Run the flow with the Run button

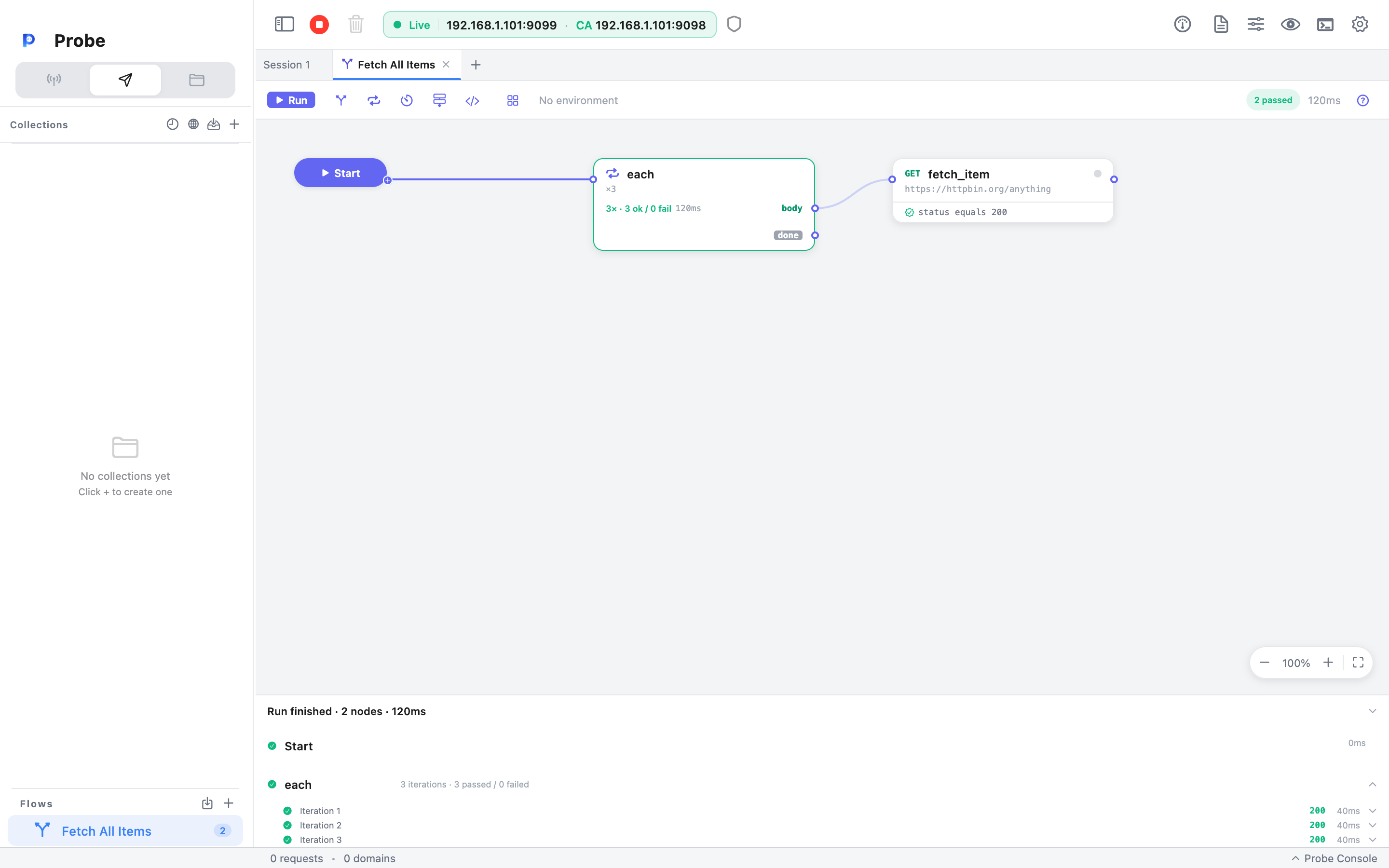pos(291,100)
